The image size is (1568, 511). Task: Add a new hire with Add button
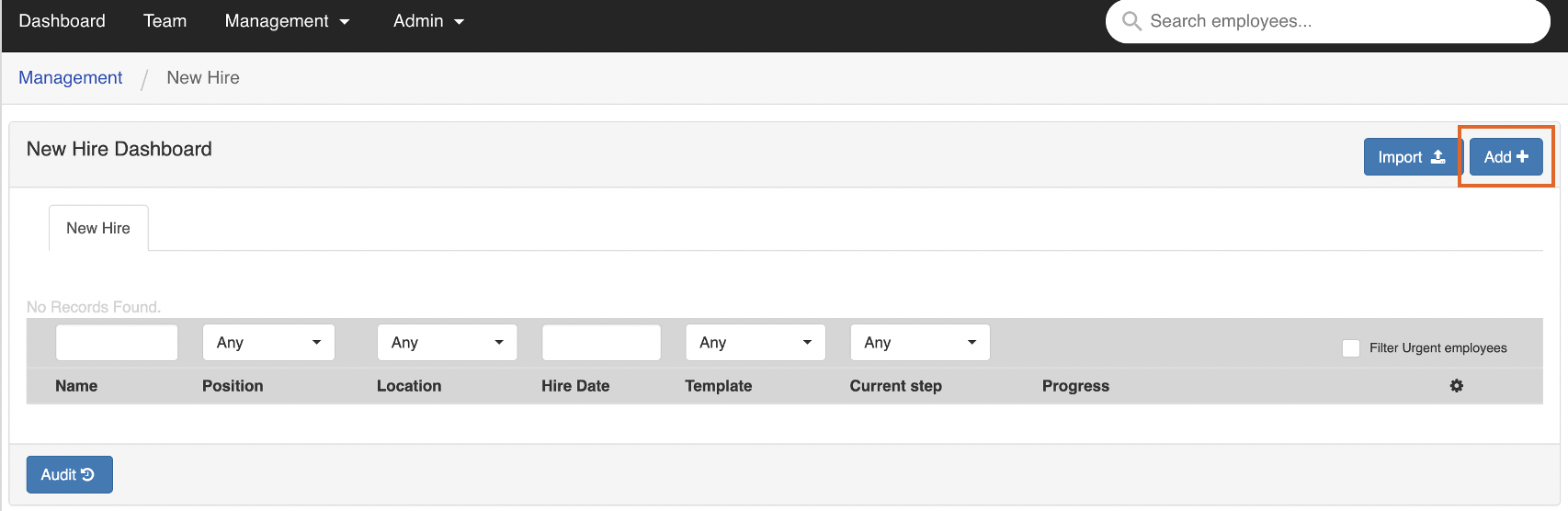1506,157
